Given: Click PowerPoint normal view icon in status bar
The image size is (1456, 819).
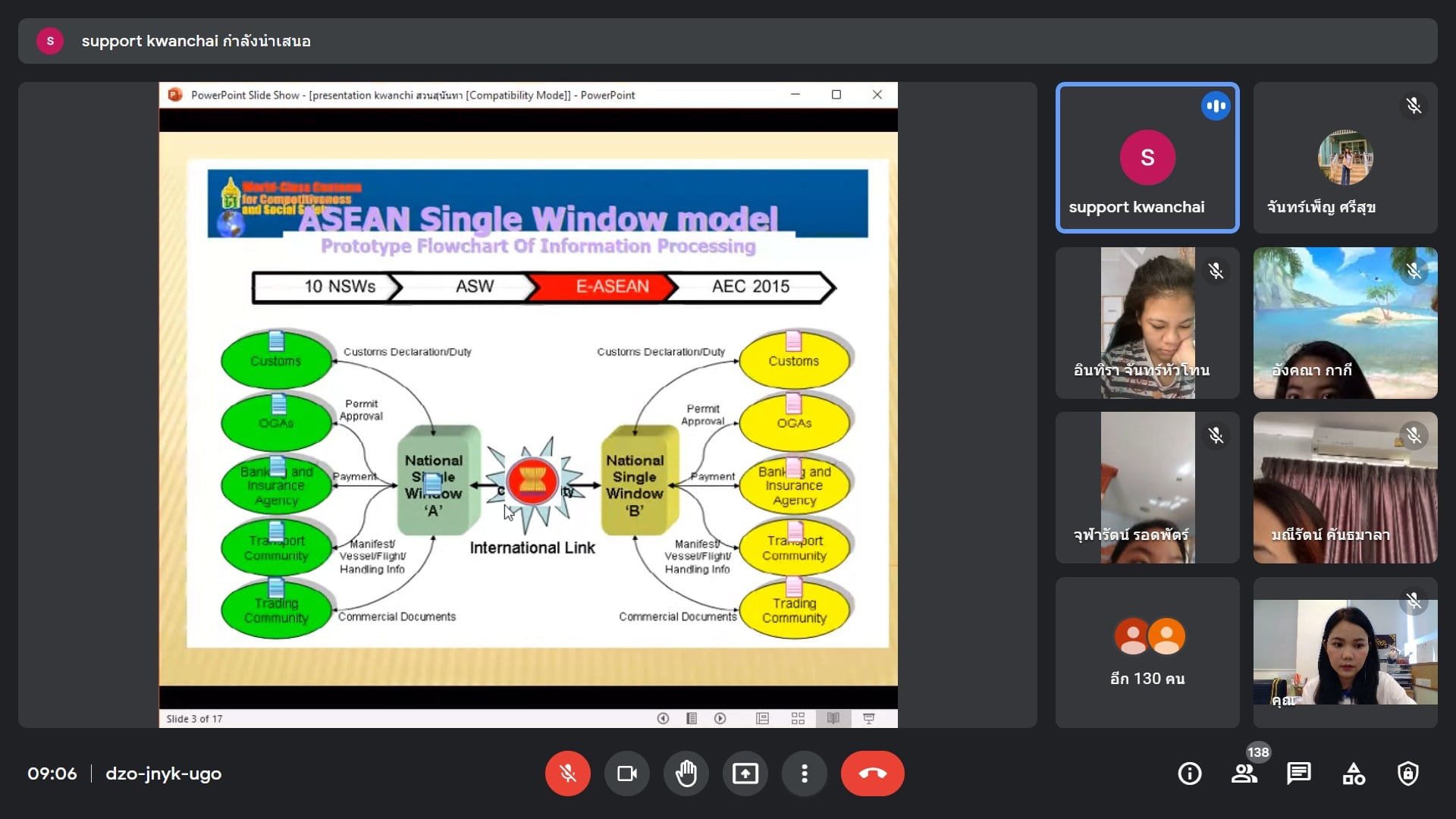Looking at the screenshot, I should 762,718.
